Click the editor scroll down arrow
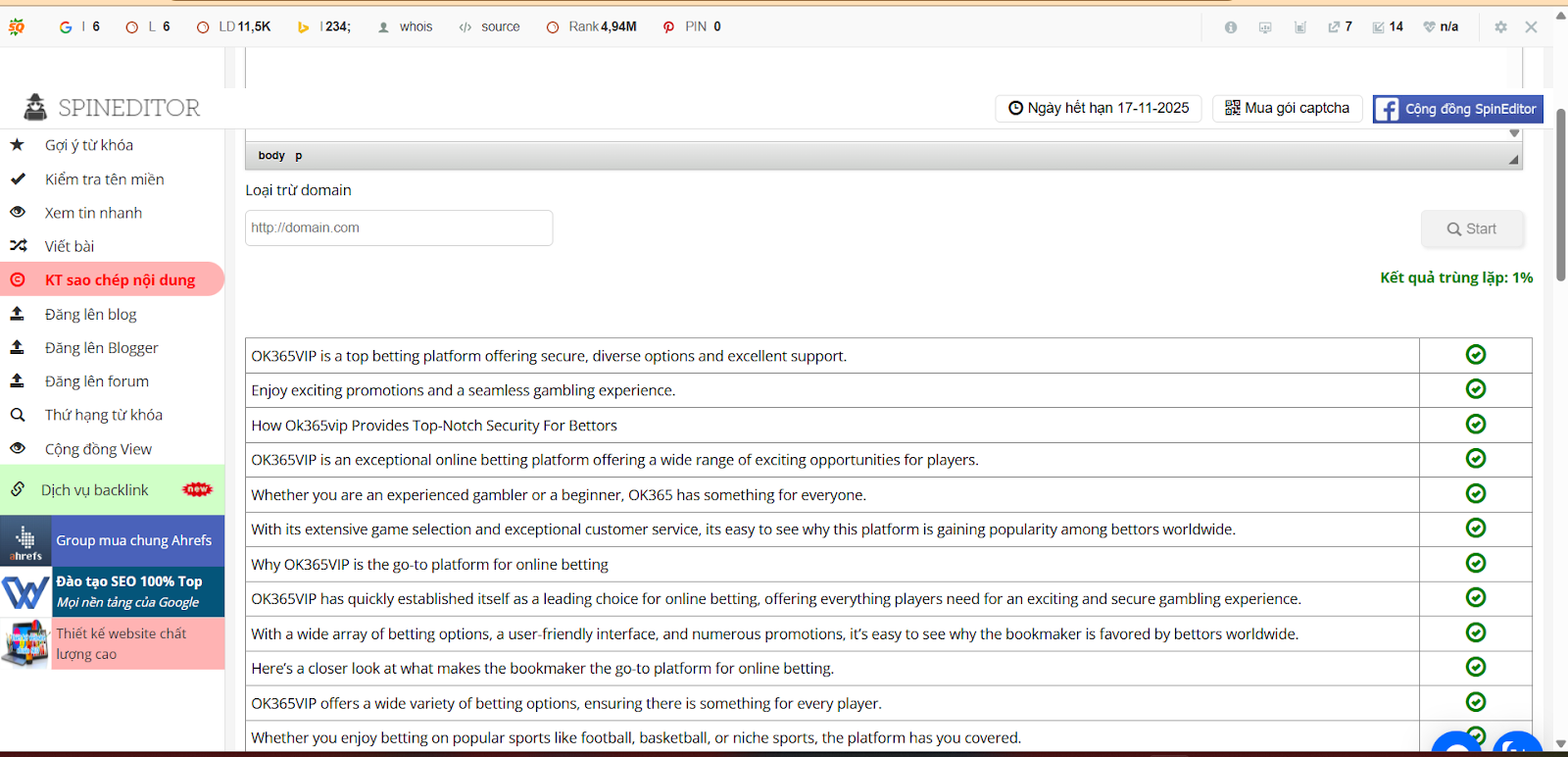 1515,133
